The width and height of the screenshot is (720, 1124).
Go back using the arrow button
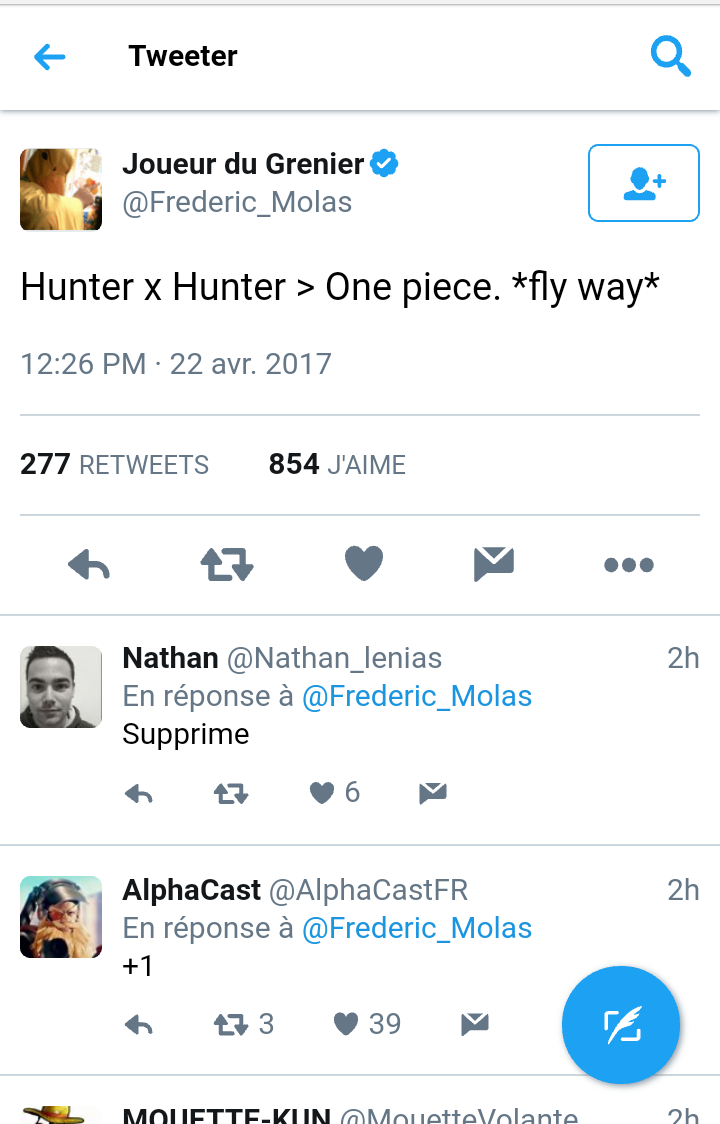point(49,57)
